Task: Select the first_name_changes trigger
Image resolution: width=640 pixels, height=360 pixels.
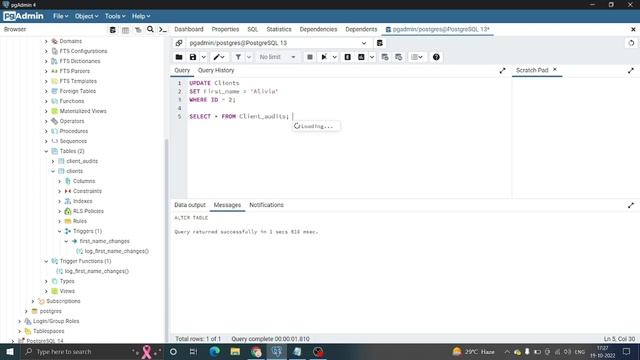Action: click(104, 241)
